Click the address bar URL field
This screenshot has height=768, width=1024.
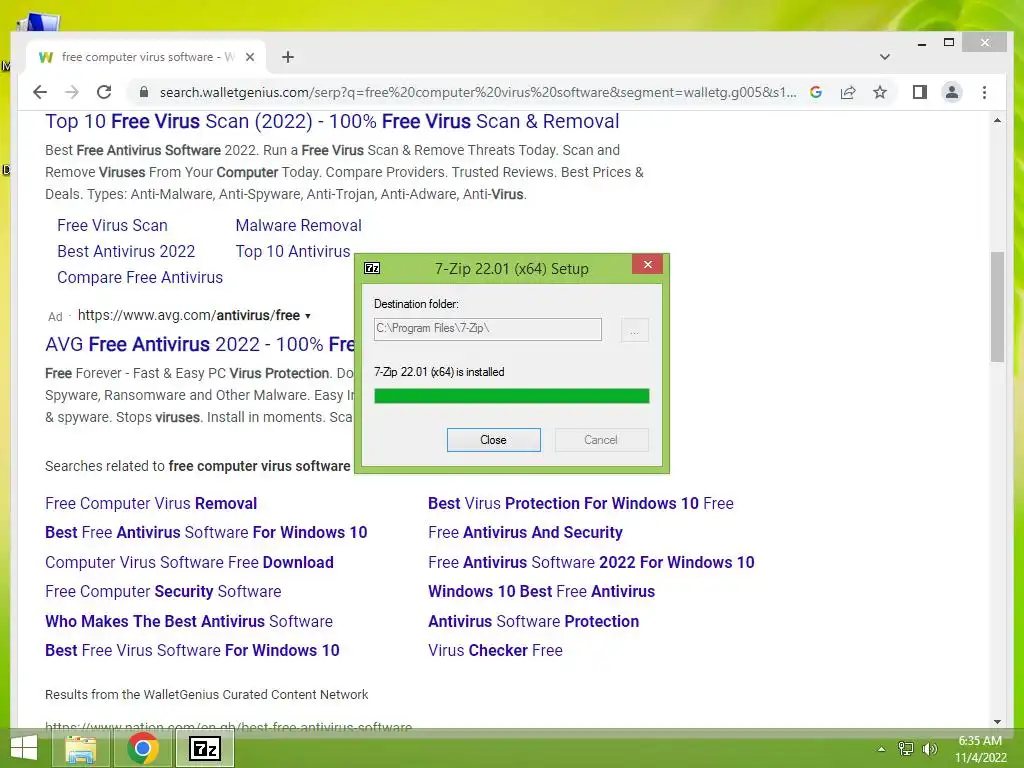[477, 92]
